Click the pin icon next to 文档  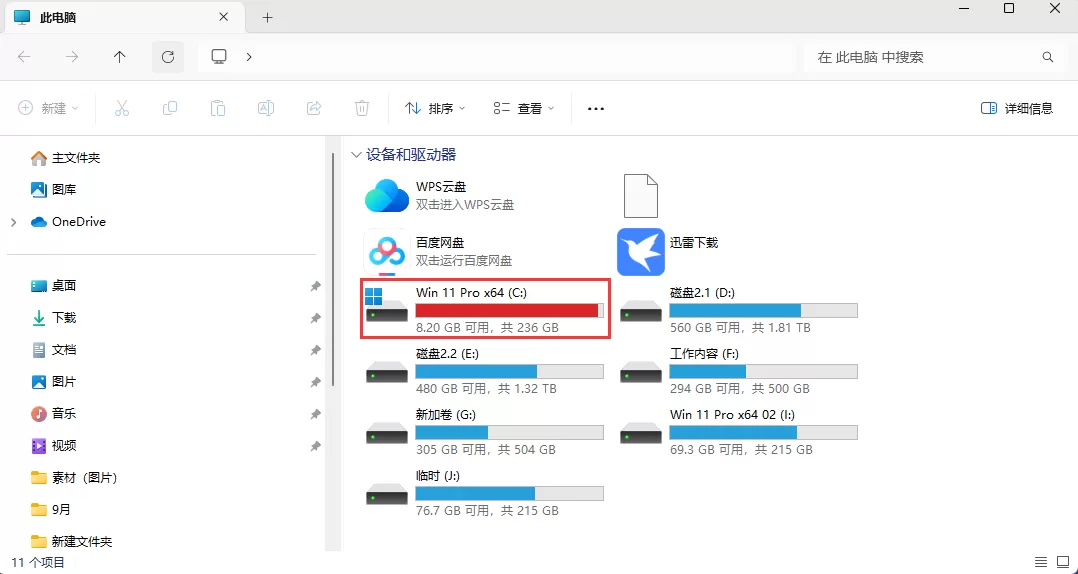pyautogui.click(x=315, y=350)
